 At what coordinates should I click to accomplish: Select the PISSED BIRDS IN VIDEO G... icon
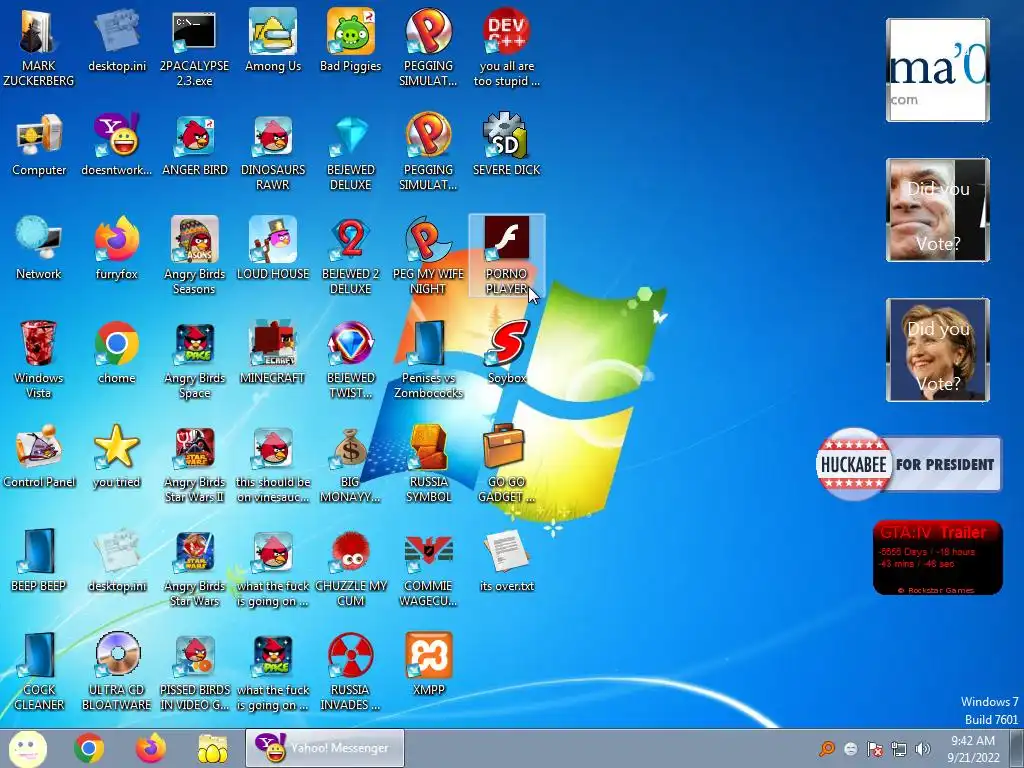(194, 671)
